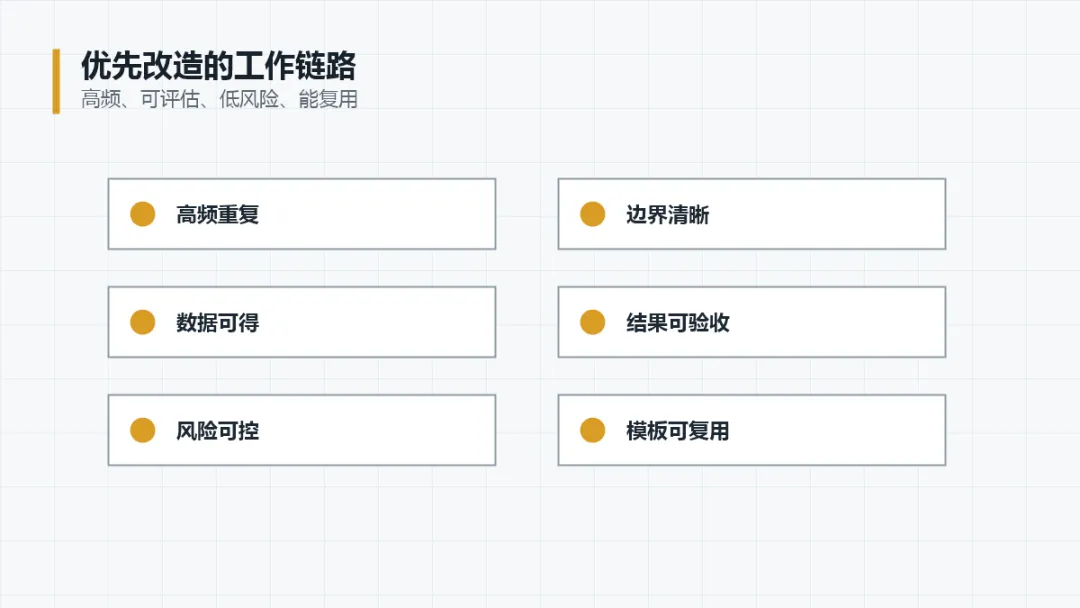Click the subtitle 高频、可评估、低风险、能复用
The width and height of the screenshot is (1080, 608).
(x=219, y=99)
